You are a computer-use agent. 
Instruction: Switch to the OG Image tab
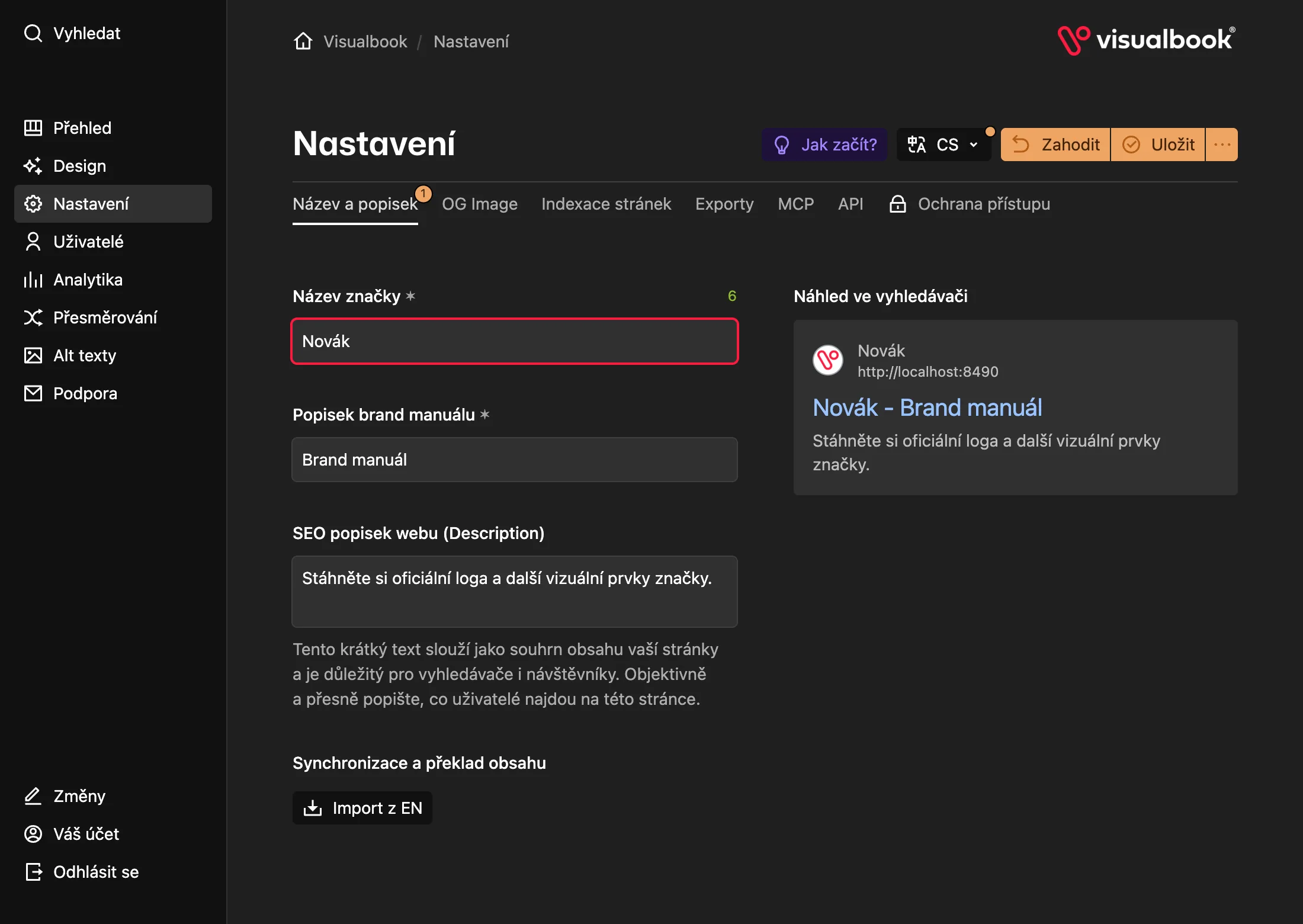[x=480, y=204]
